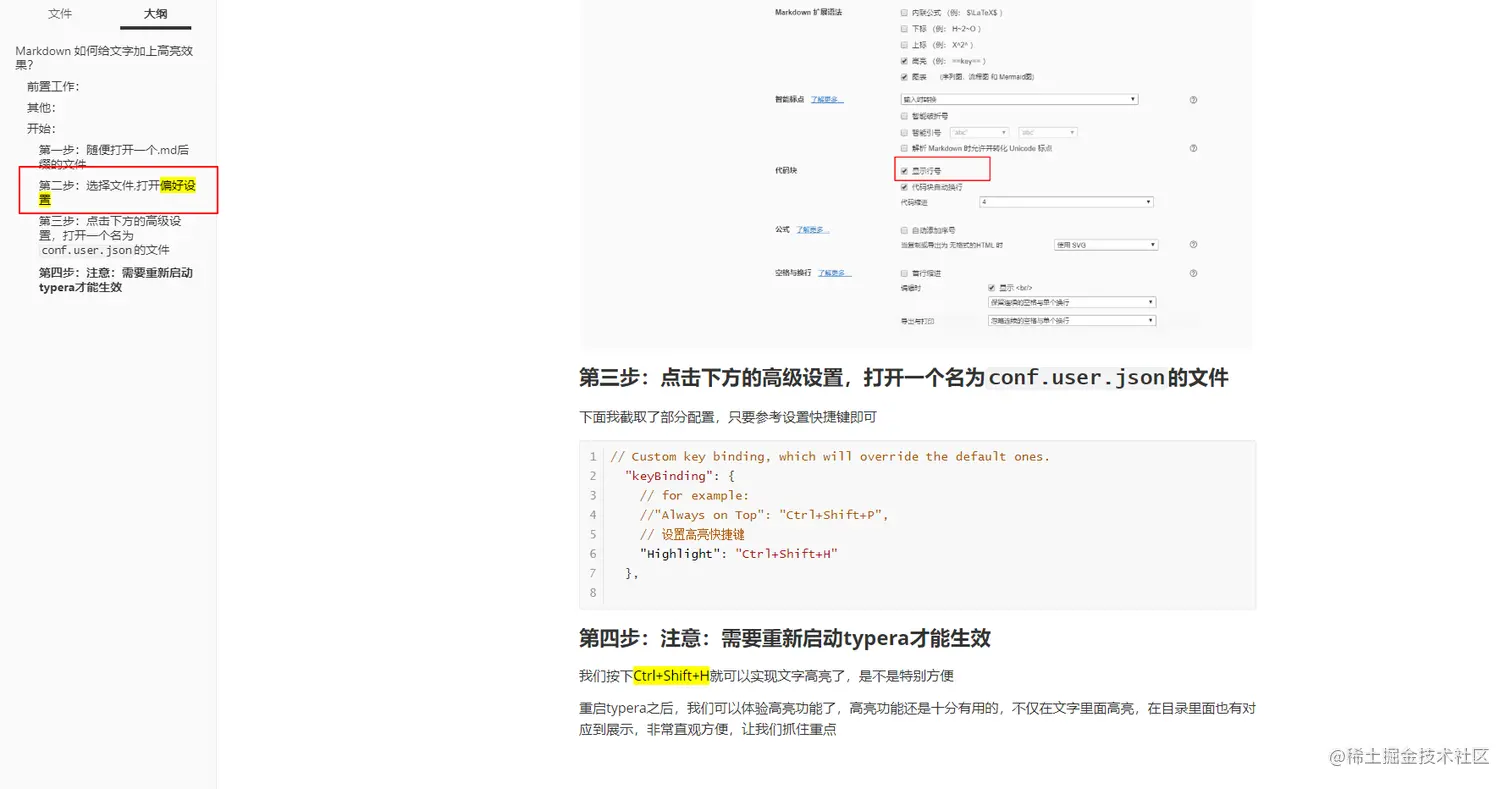Click 了解更多 link beside 公式
The height and width of the screenshot is (789, 1512).
coord(812,230)
